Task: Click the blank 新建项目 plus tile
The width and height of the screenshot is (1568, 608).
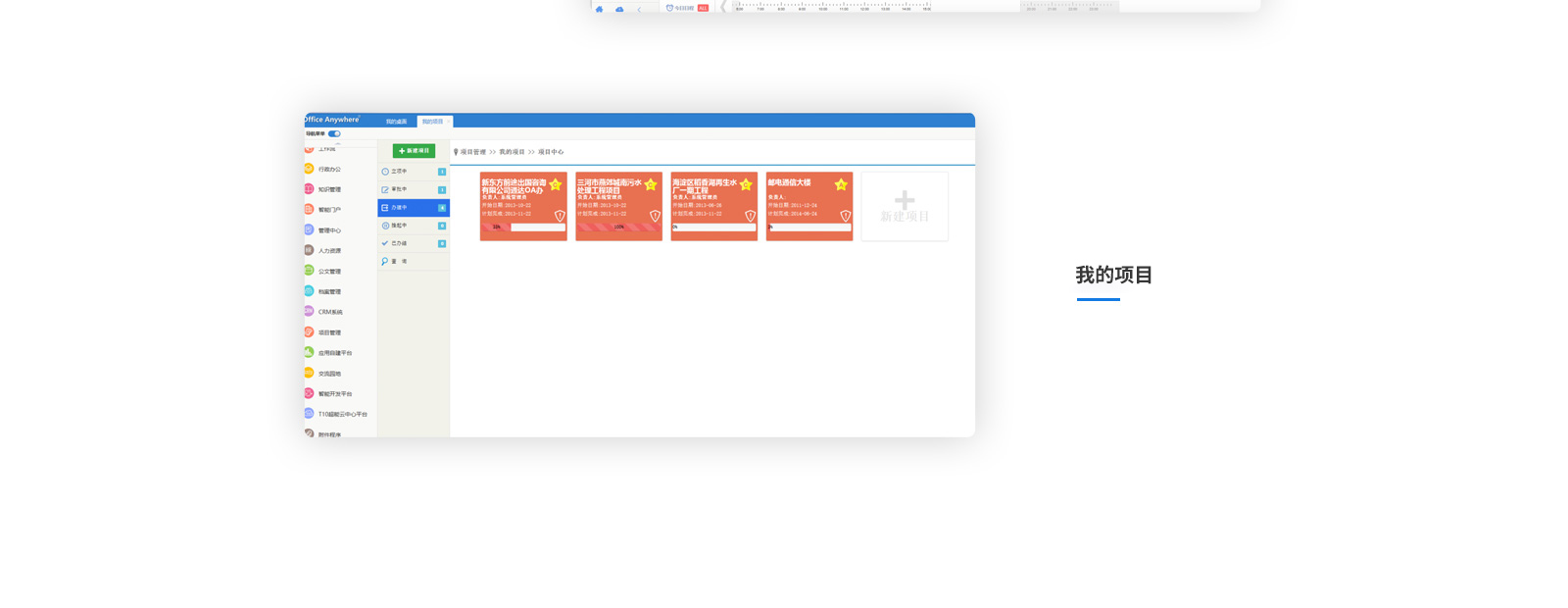Action: [905, 206]
